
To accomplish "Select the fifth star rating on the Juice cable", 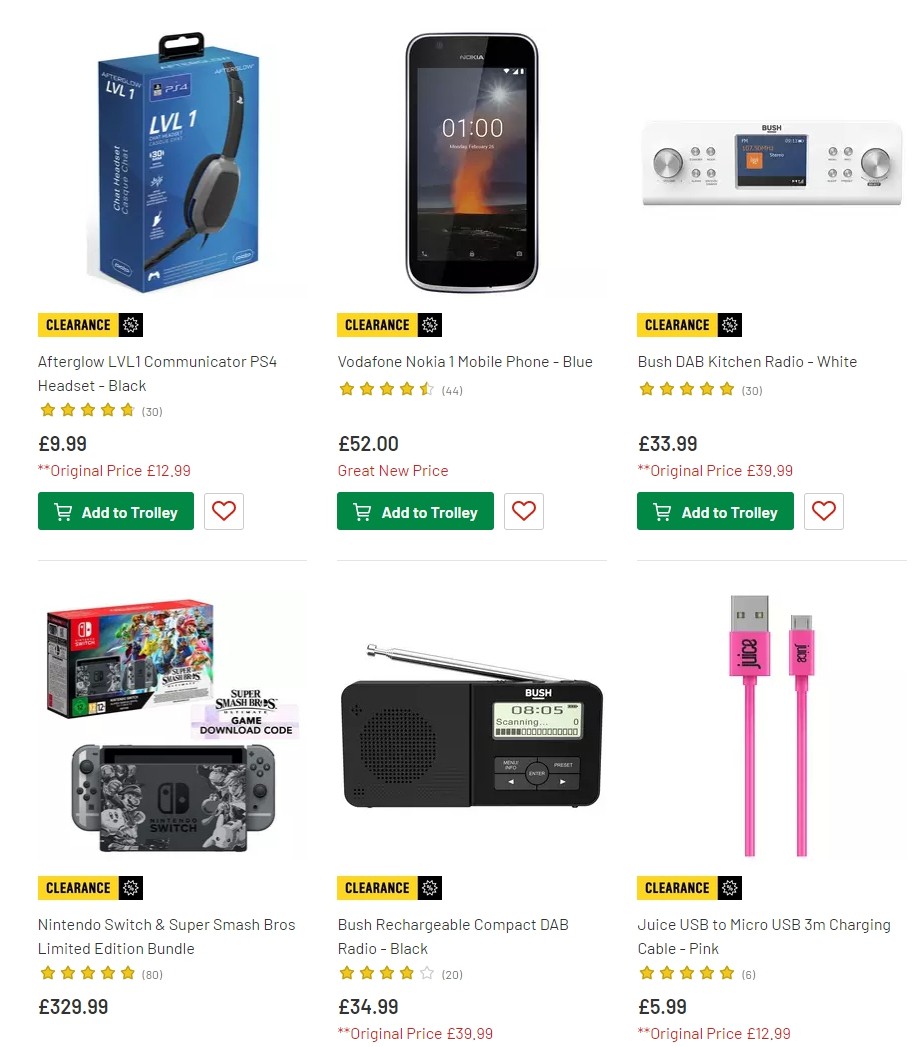I will pos(728,973).
